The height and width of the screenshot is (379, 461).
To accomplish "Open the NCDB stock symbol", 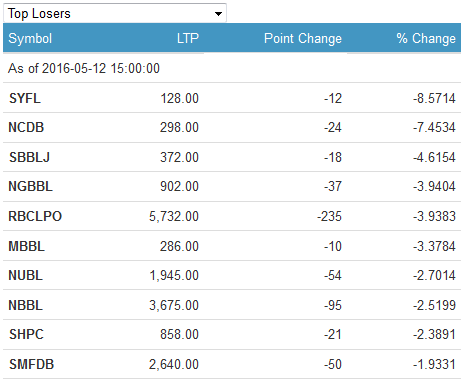I will tap(26, 127).
